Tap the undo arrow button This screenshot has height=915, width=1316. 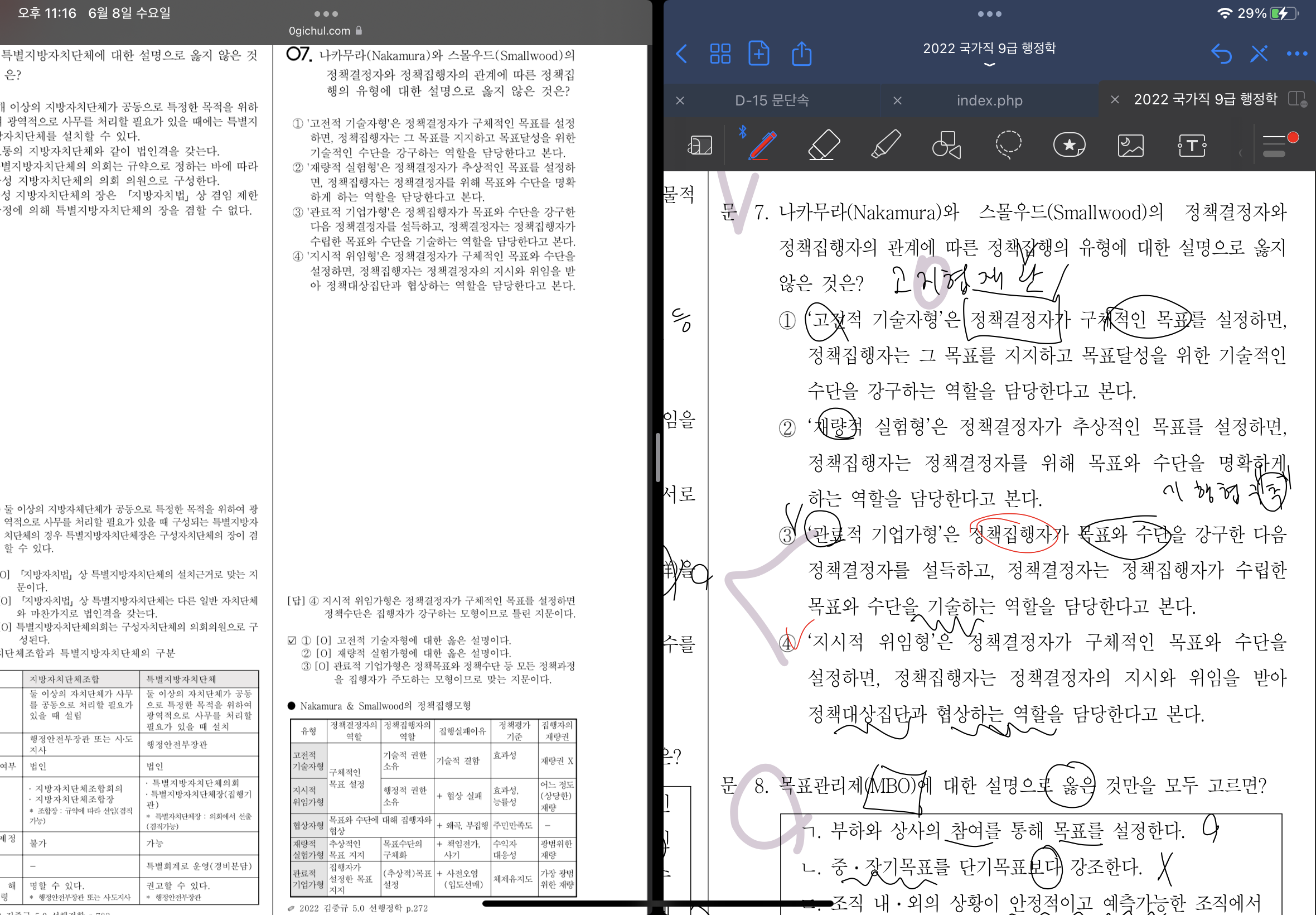1221,54
